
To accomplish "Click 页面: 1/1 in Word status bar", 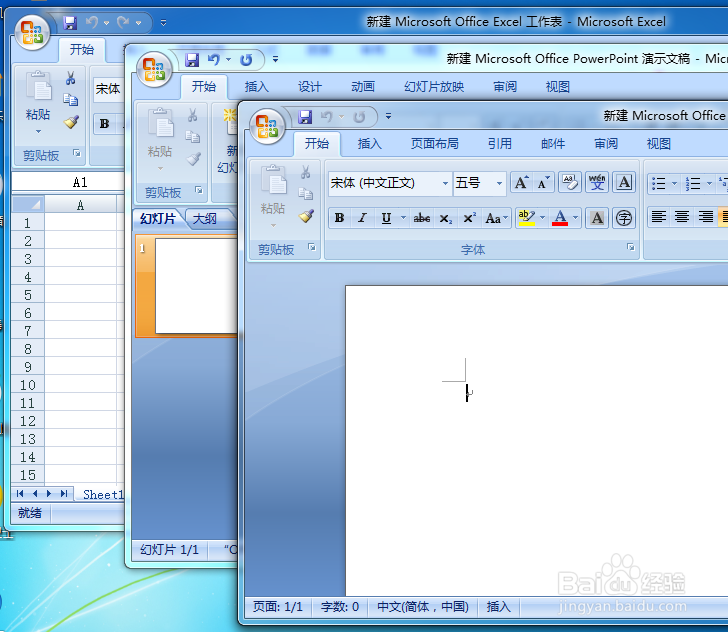I will click(x=278, y=606).
